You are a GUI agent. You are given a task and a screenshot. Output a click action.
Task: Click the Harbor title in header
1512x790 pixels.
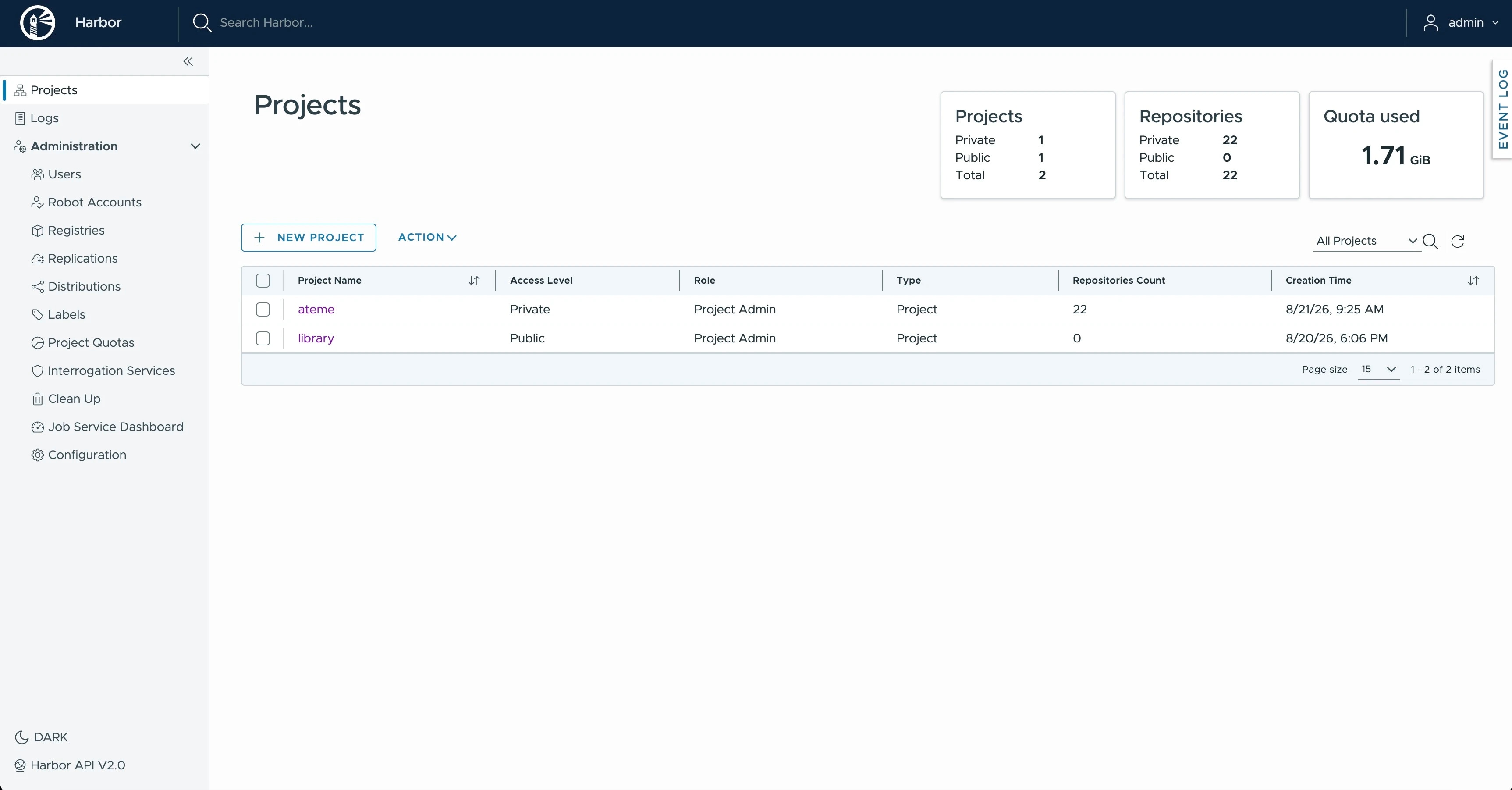click(x=99, y=23)
